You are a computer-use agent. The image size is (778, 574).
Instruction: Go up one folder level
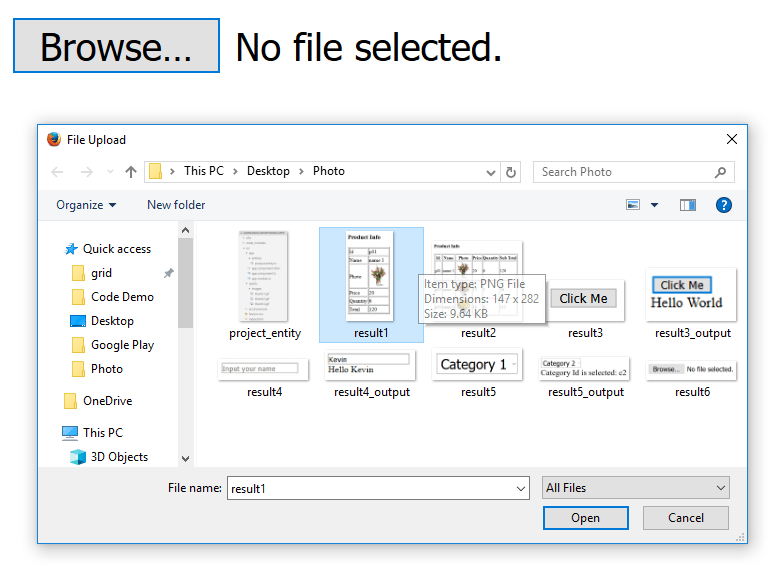click(130, 172)
